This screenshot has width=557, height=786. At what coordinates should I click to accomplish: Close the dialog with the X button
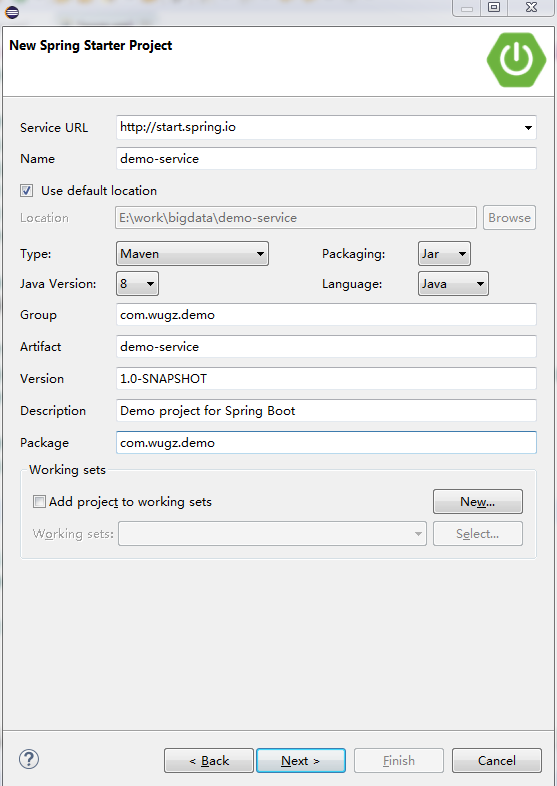(x=531, y=7)
